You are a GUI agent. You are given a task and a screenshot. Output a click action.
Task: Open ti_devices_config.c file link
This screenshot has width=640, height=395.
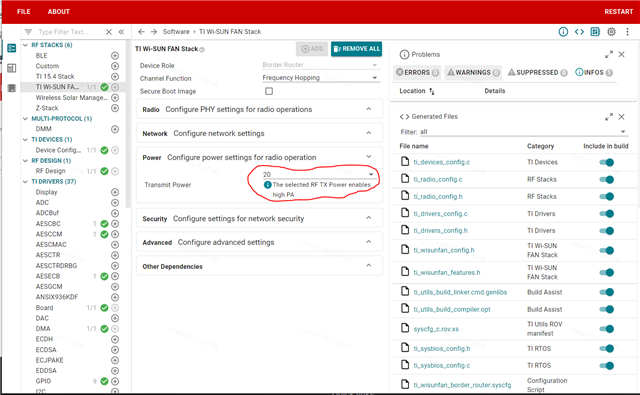click(x=442, y=162)
